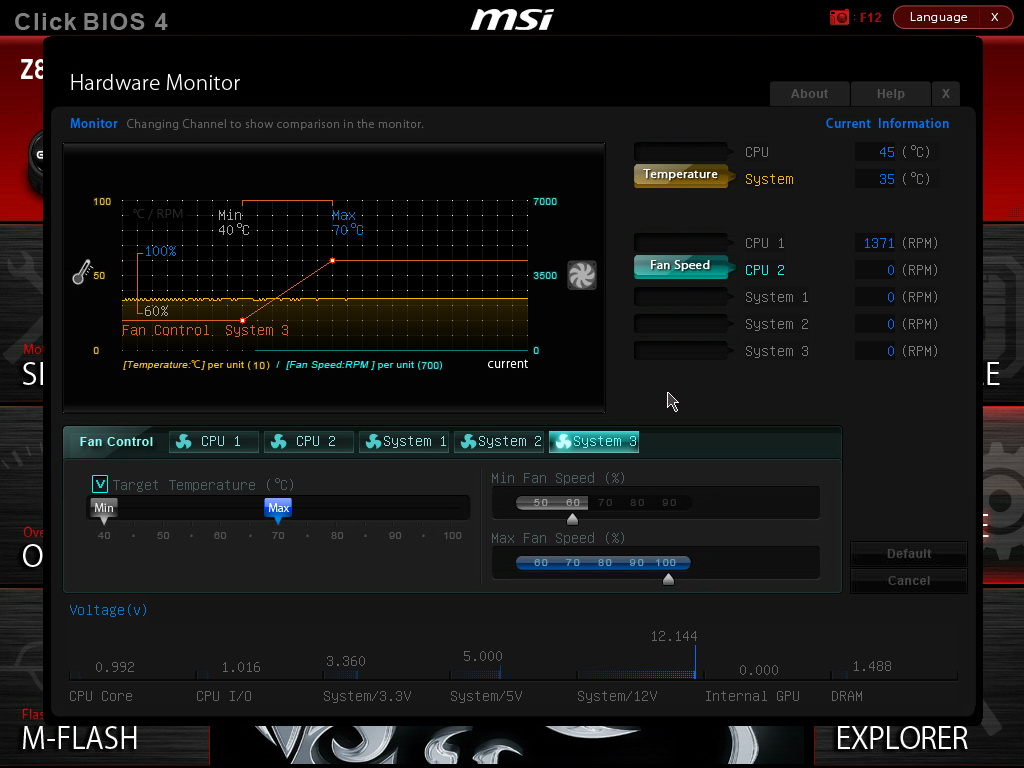Select the CPU 1 fan control tab
Viewport: 1024px width, 768px height.
point(214,441)
